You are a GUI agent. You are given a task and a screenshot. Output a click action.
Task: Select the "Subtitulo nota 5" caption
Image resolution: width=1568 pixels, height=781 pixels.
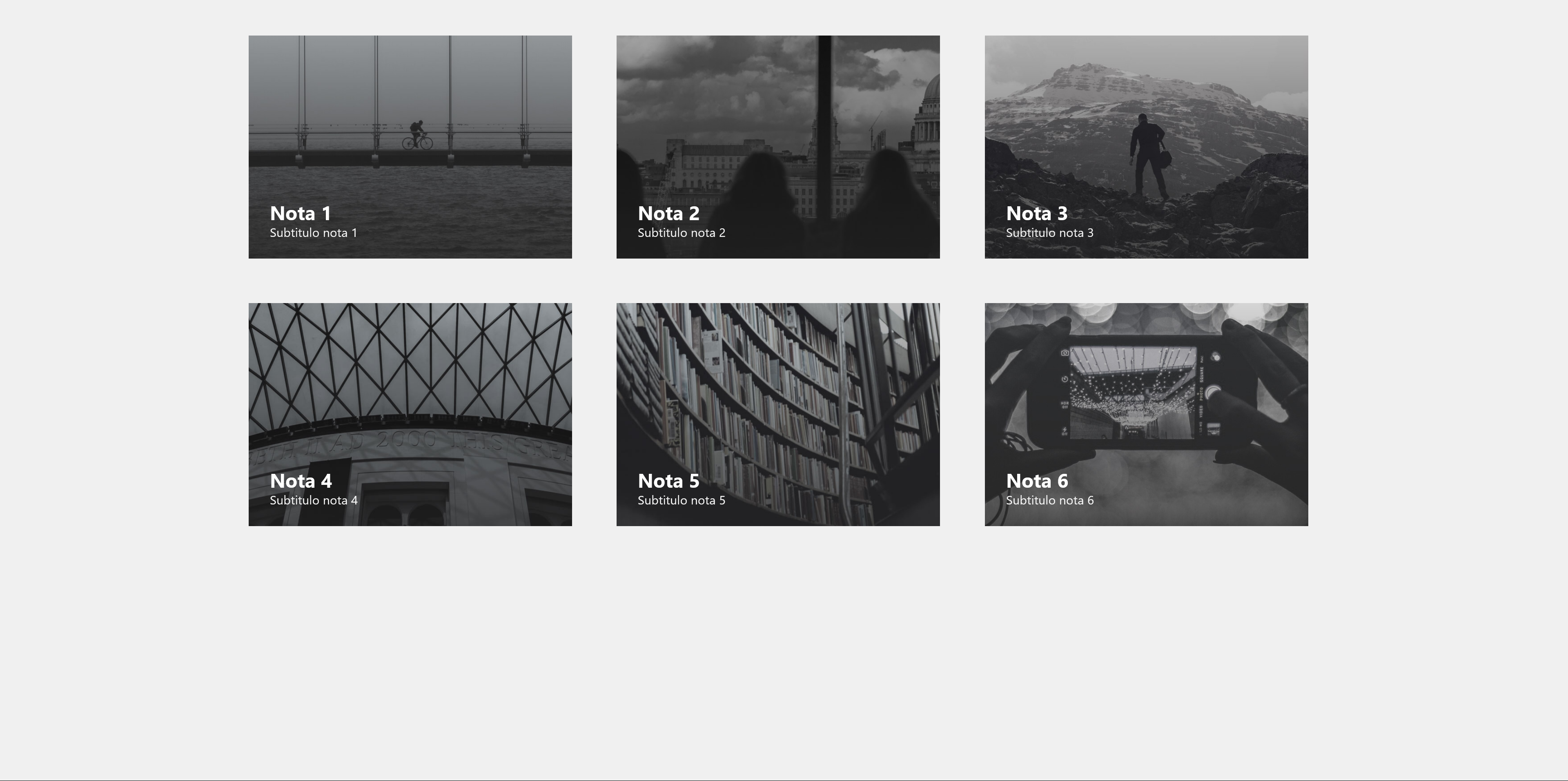681,500
